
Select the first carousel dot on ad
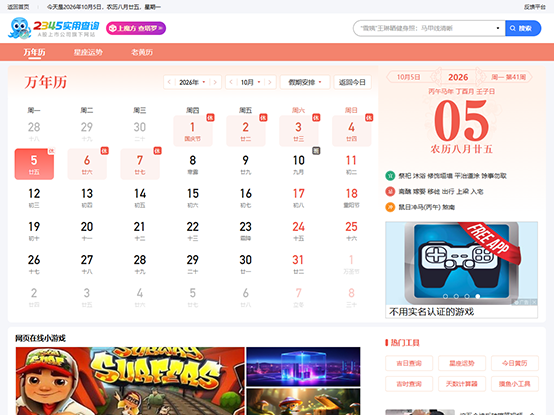pyautogui.click(x=446, y=296)
